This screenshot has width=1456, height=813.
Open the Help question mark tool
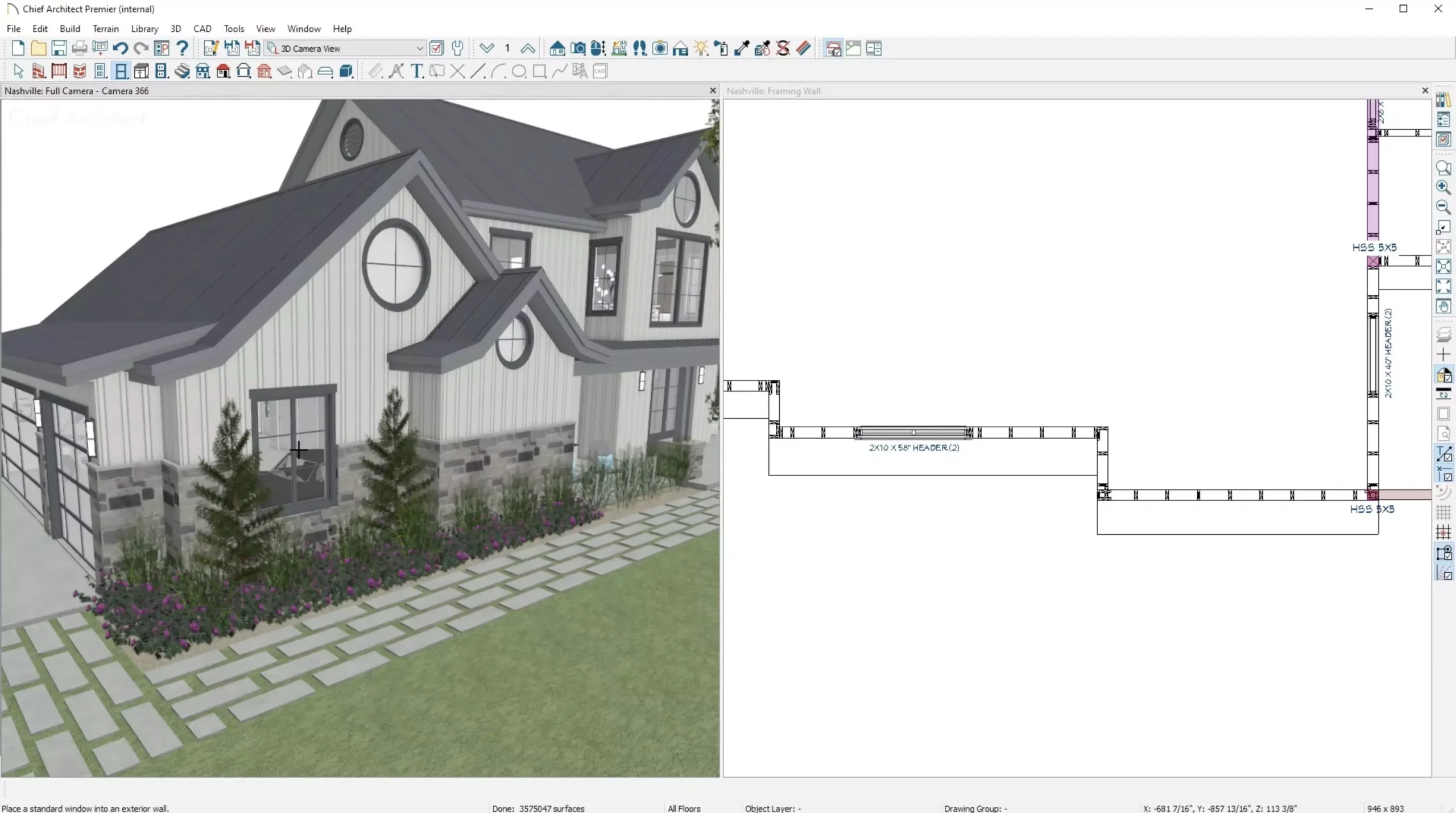pos(182,48)
